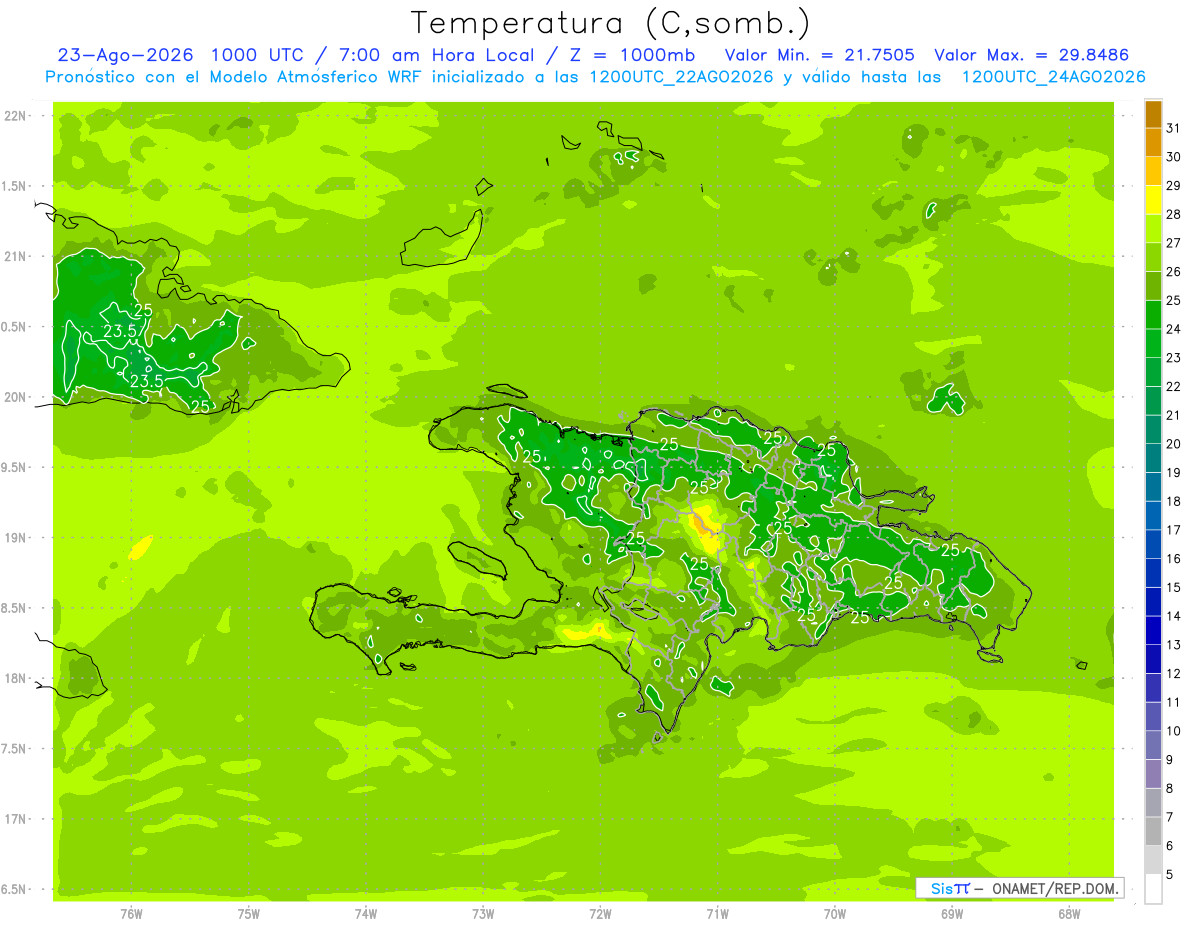
Task: Click the color scale label '26'
Action: pos(1174,271)
